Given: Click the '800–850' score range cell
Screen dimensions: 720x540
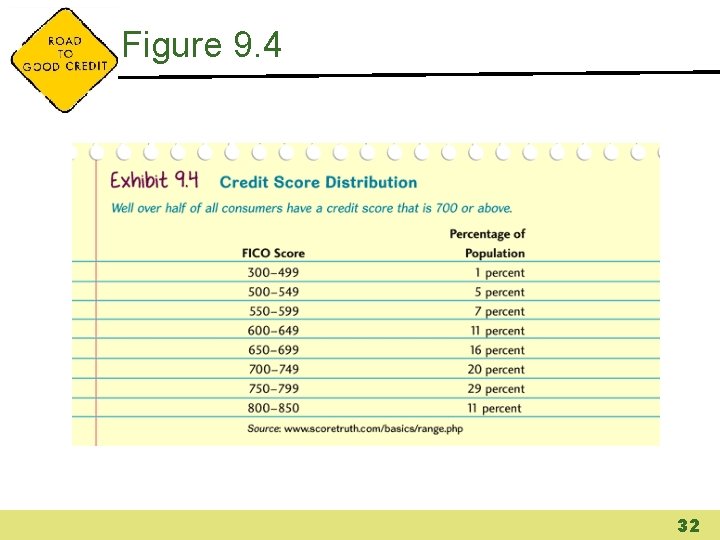Looking at the screenshot, I should pyautogui.click(x=273, y=408).
